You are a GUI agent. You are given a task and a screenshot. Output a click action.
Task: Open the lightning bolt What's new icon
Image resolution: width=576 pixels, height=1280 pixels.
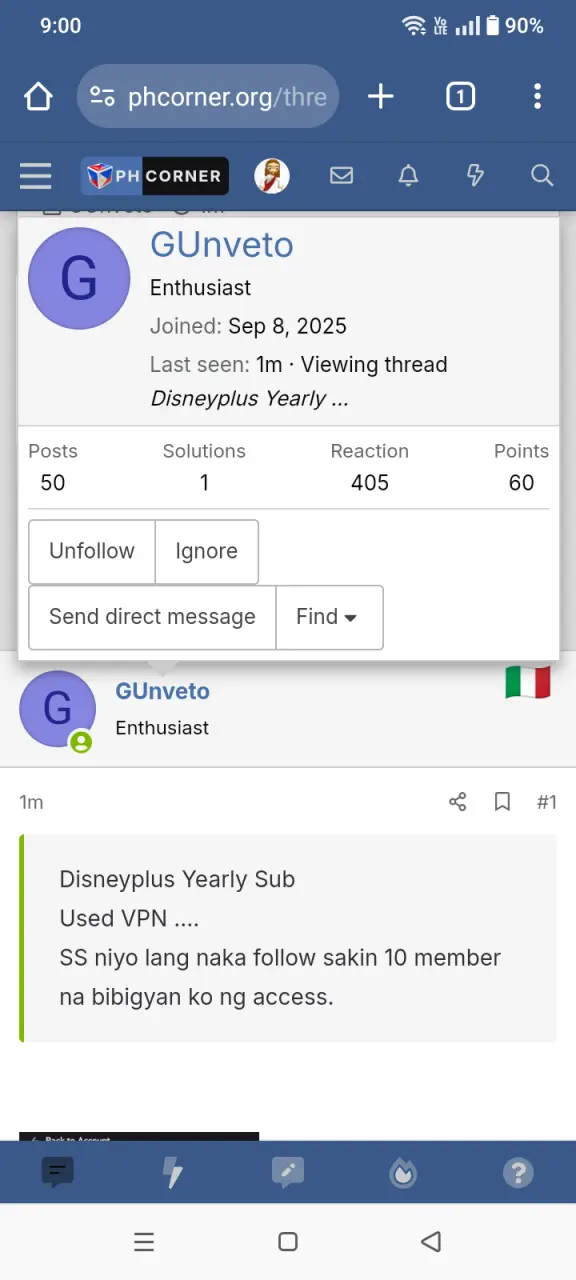[475, 176]
